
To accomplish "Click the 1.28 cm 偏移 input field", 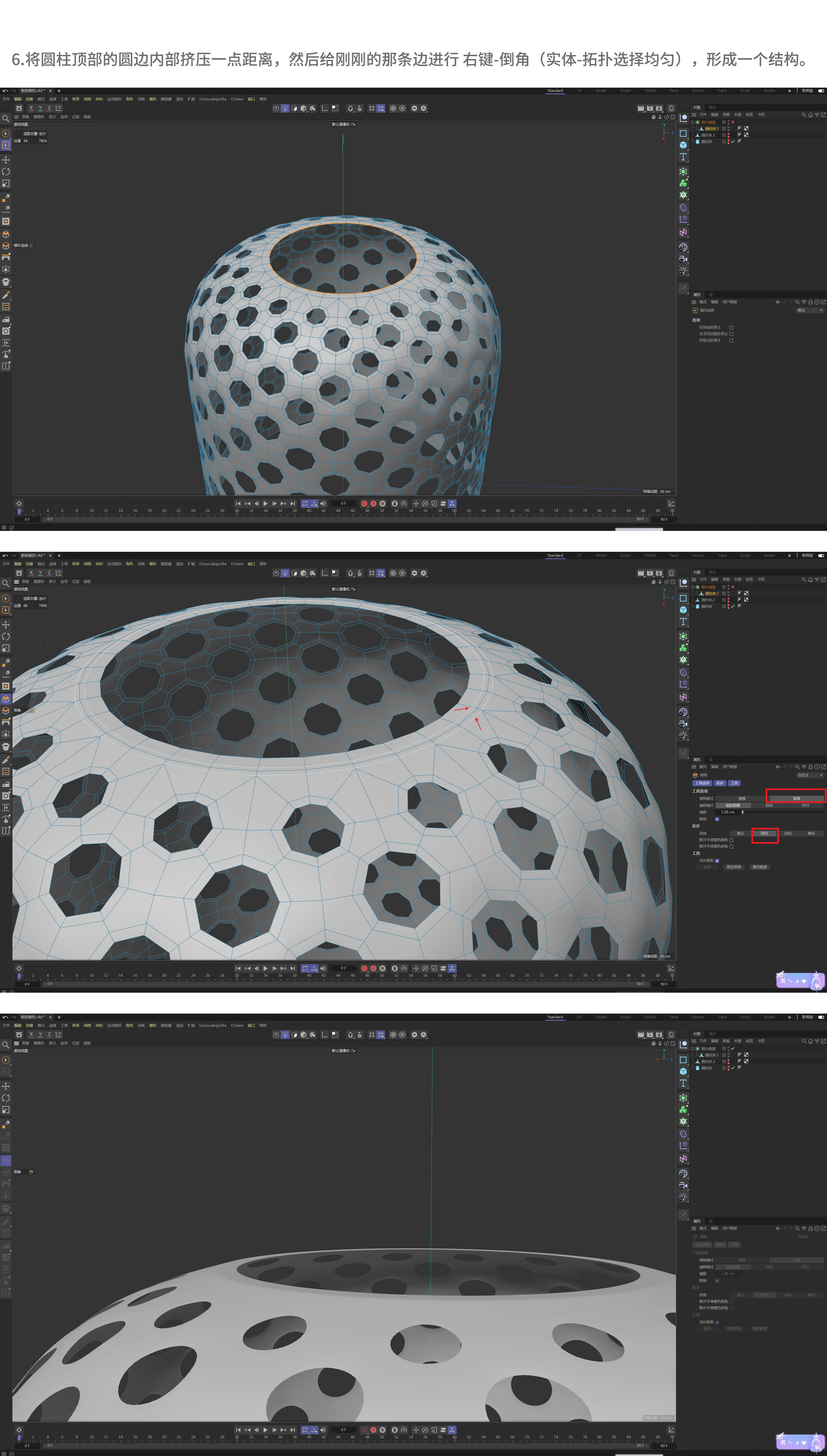I will coord(728,812).
